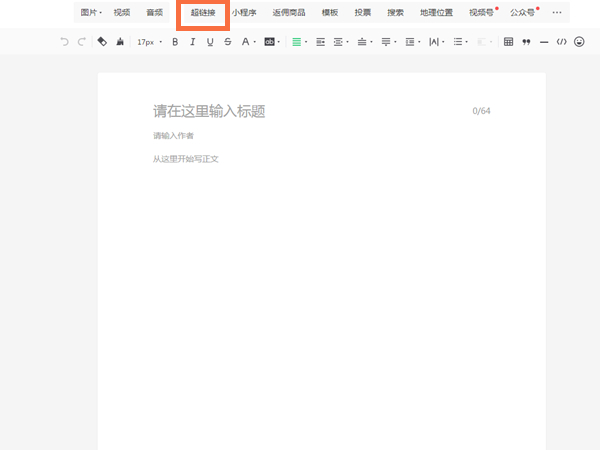
Task: Insert a code block with the code icon
Action: [561, 42]
